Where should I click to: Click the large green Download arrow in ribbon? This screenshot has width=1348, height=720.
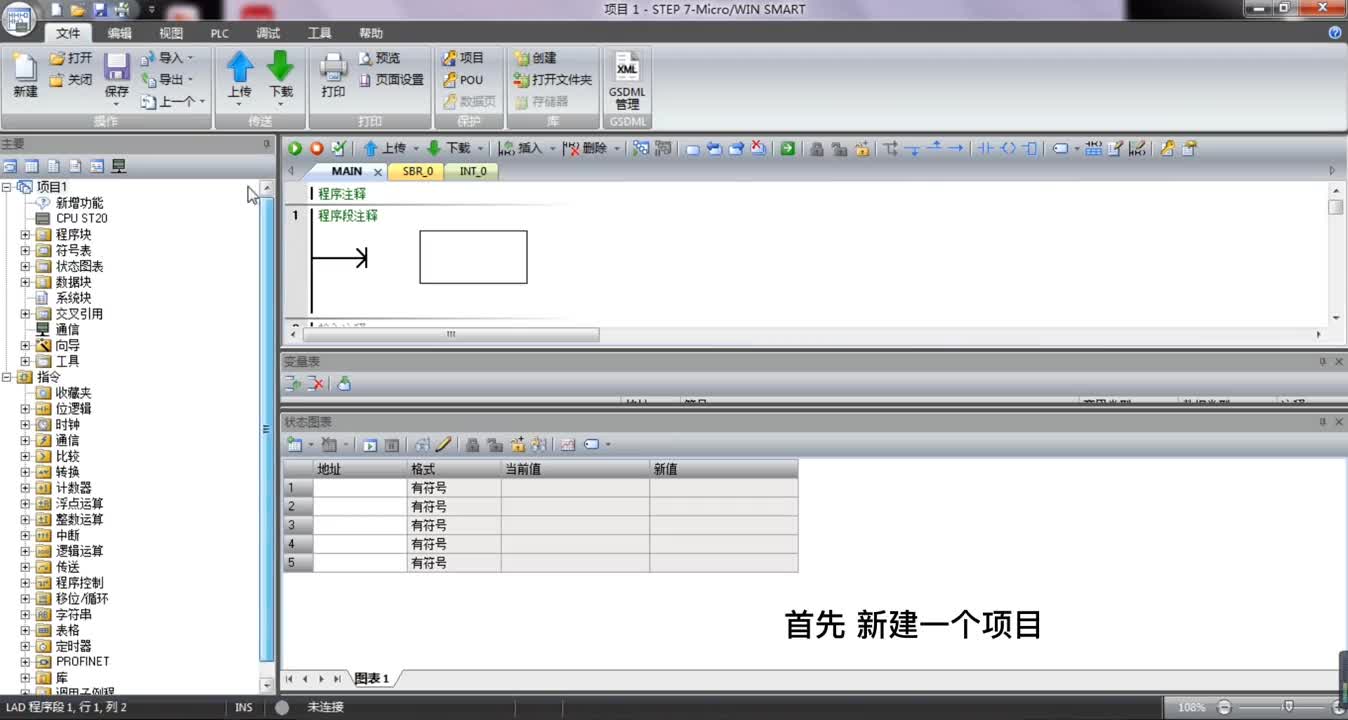(281, 67)
